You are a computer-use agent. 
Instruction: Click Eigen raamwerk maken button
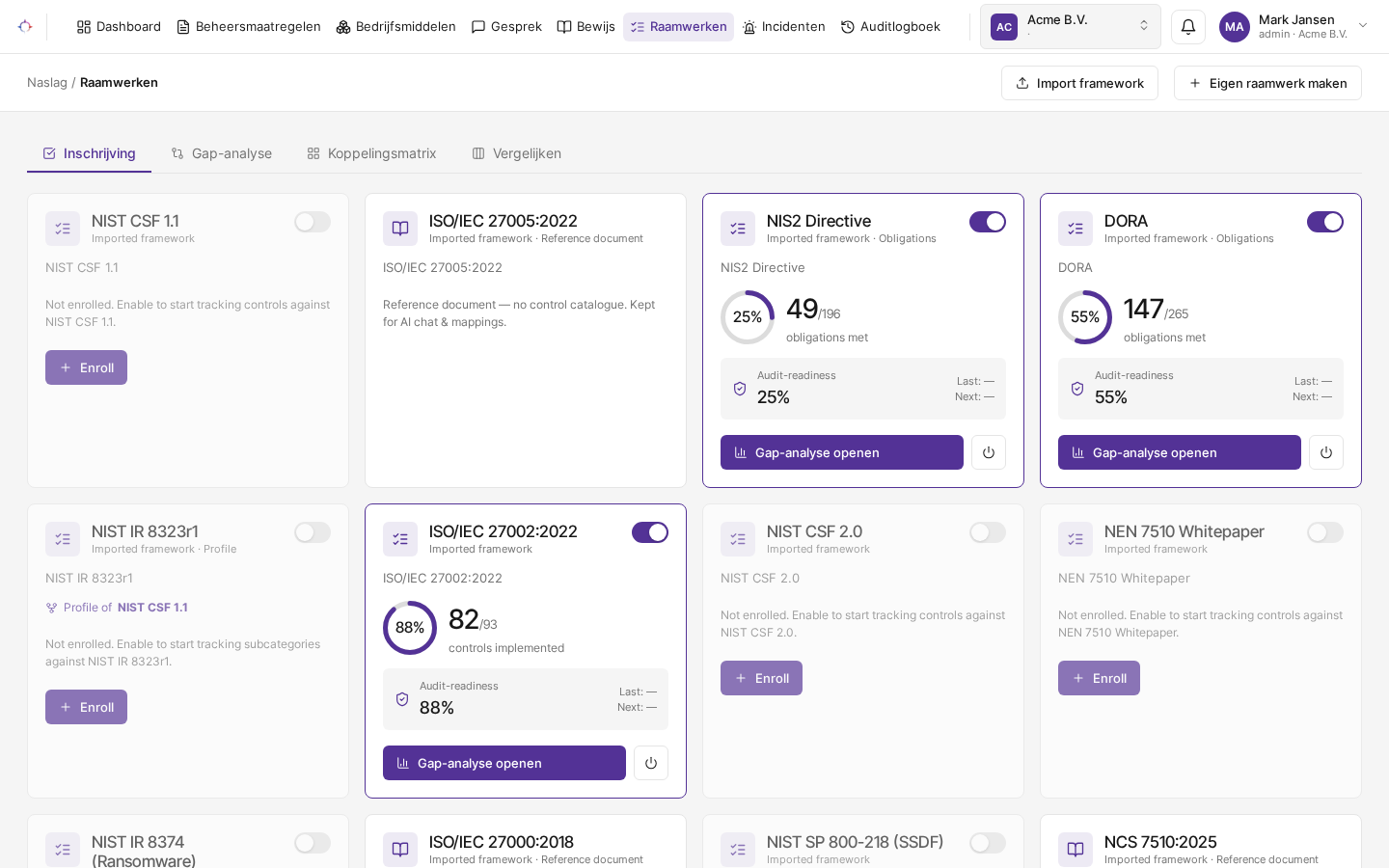pos(1267,83)
